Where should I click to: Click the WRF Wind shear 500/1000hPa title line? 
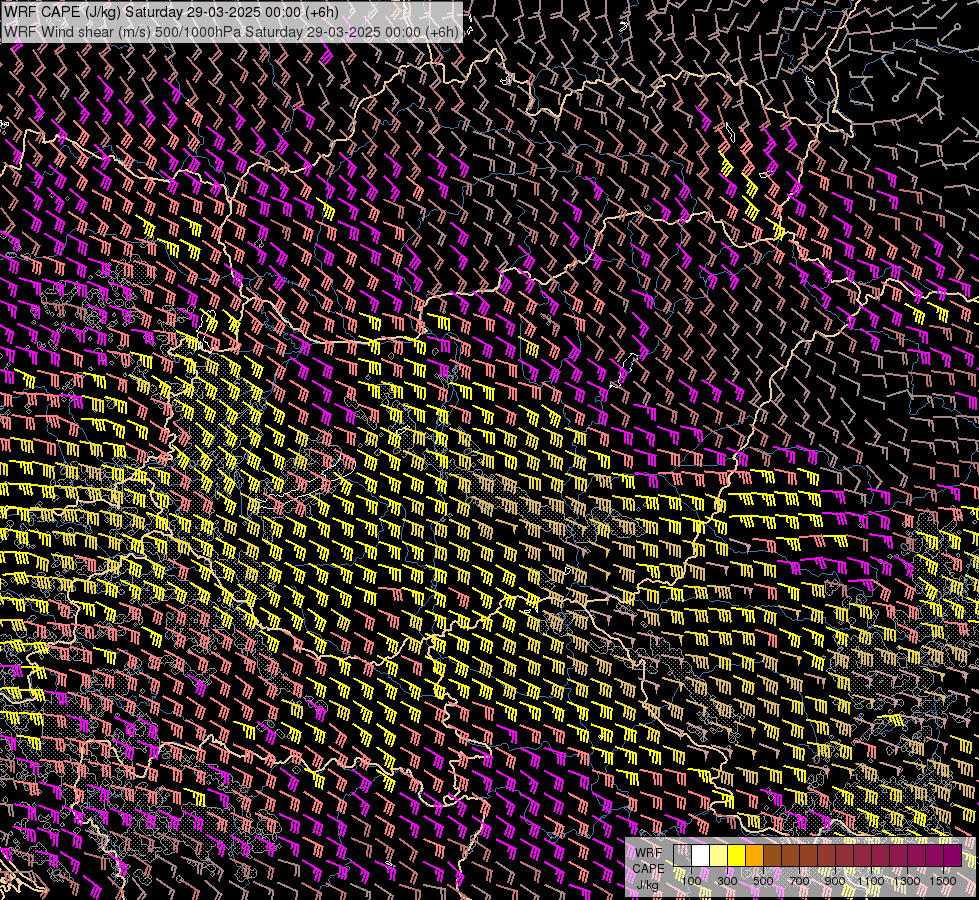232,31
